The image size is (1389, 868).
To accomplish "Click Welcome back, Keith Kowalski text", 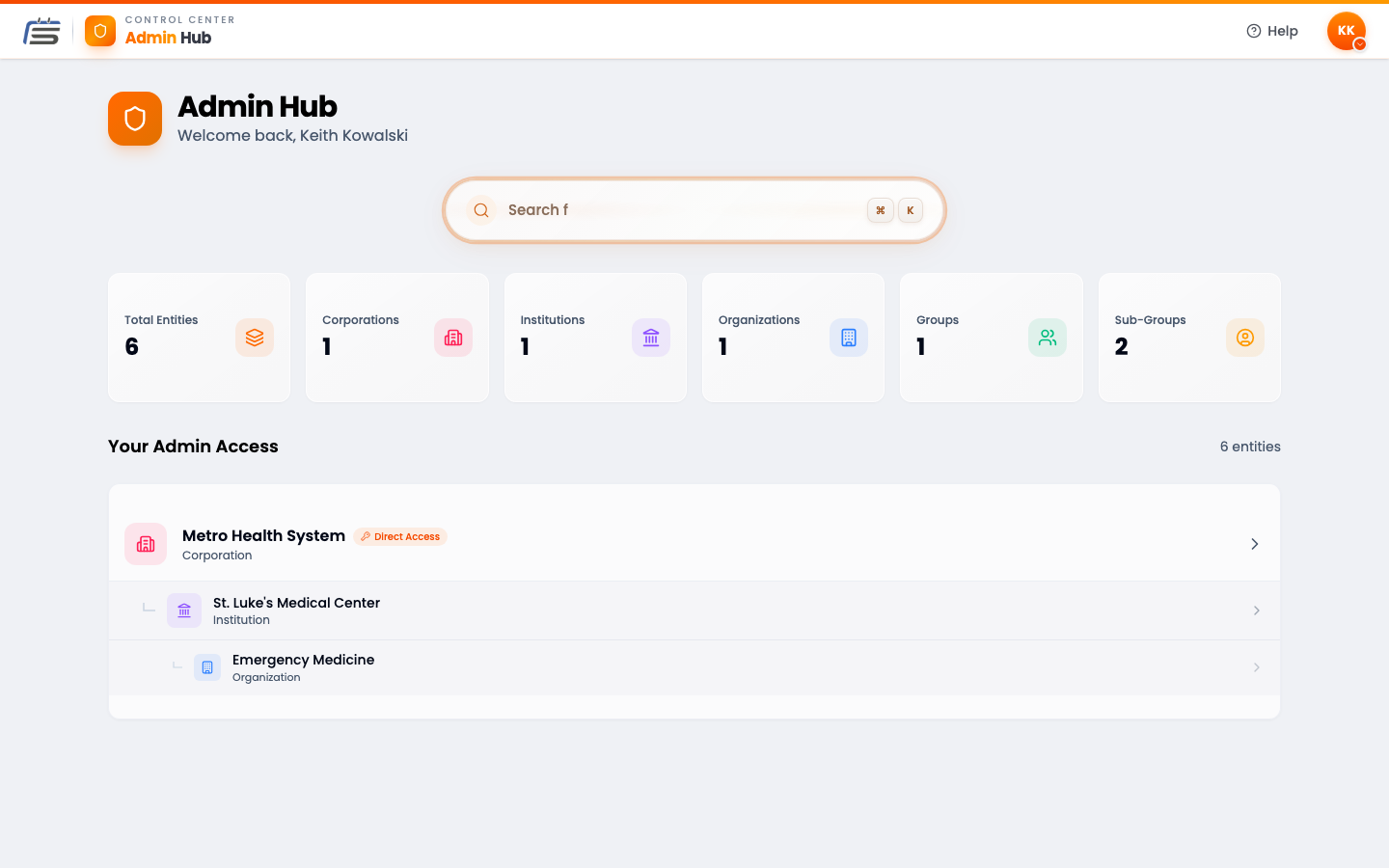I will 292,136.
